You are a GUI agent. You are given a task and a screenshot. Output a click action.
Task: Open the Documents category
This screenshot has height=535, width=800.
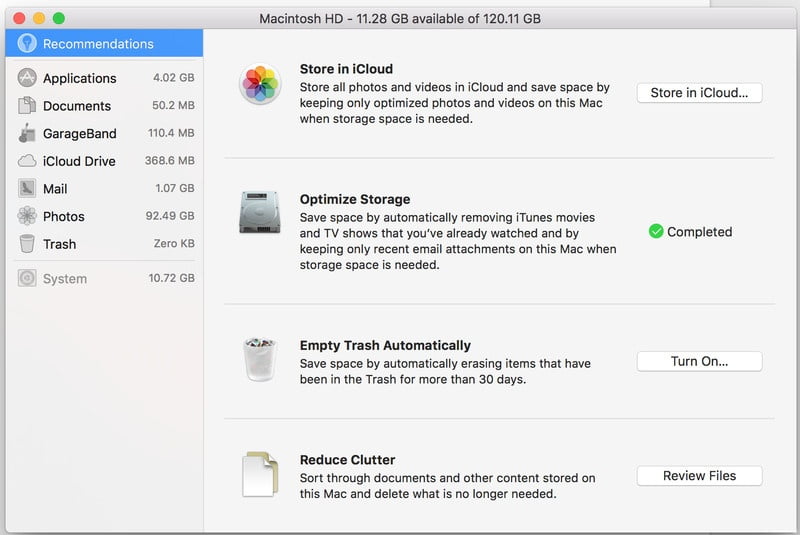point(104,106)
